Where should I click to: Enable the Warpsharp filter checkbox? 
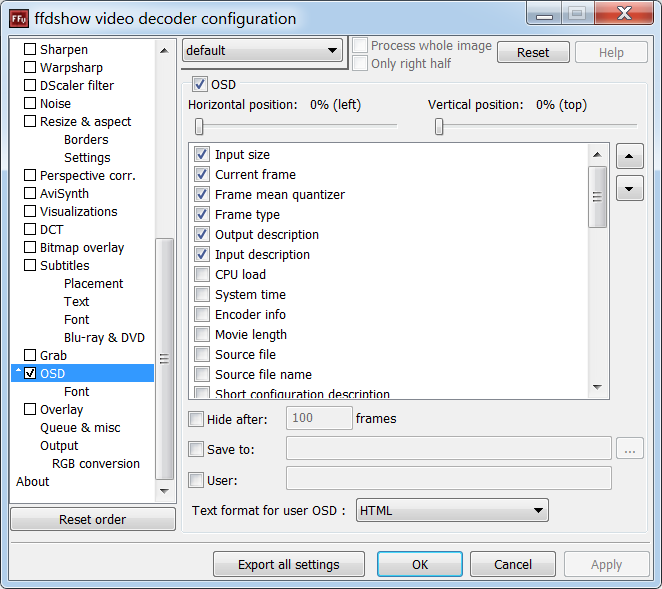coord(30,67)
